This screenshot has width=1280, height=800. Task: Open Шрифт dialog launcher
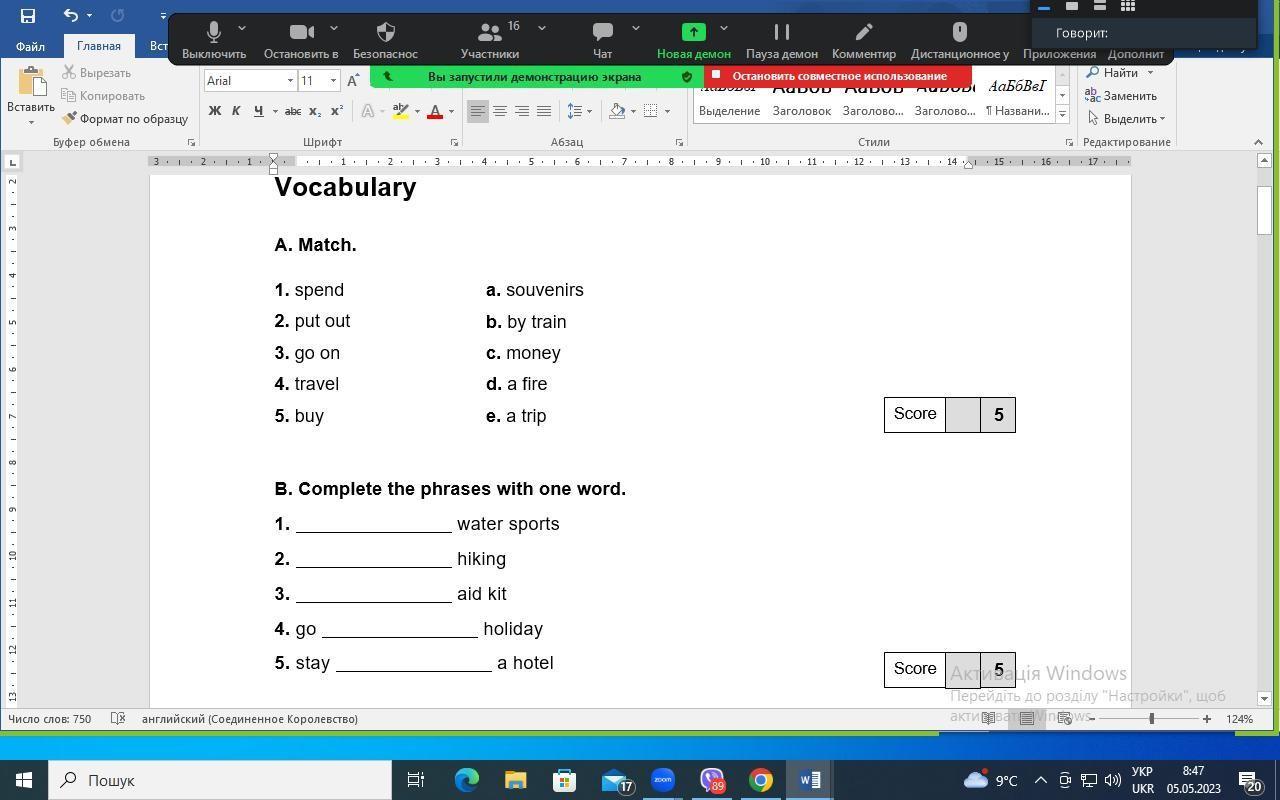[x=454, y=143]
